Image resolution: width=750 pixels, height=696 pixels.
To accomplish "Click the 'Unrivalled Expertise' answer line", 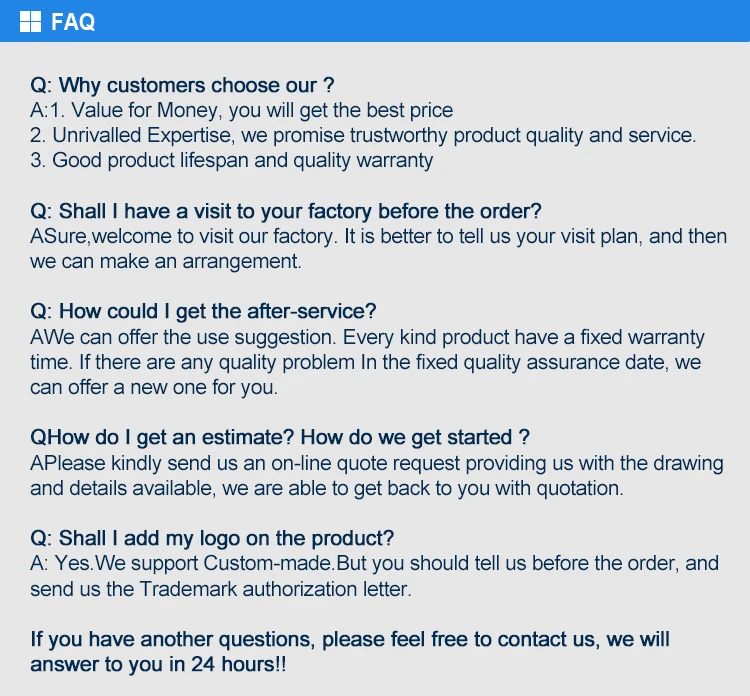I will click(x=363, y=135).
